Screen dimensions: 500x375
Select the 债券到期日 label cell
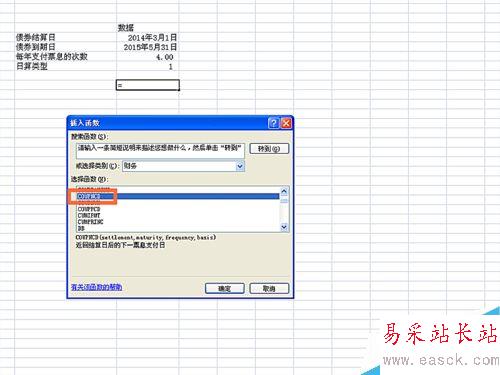click(x=66, y=47)
